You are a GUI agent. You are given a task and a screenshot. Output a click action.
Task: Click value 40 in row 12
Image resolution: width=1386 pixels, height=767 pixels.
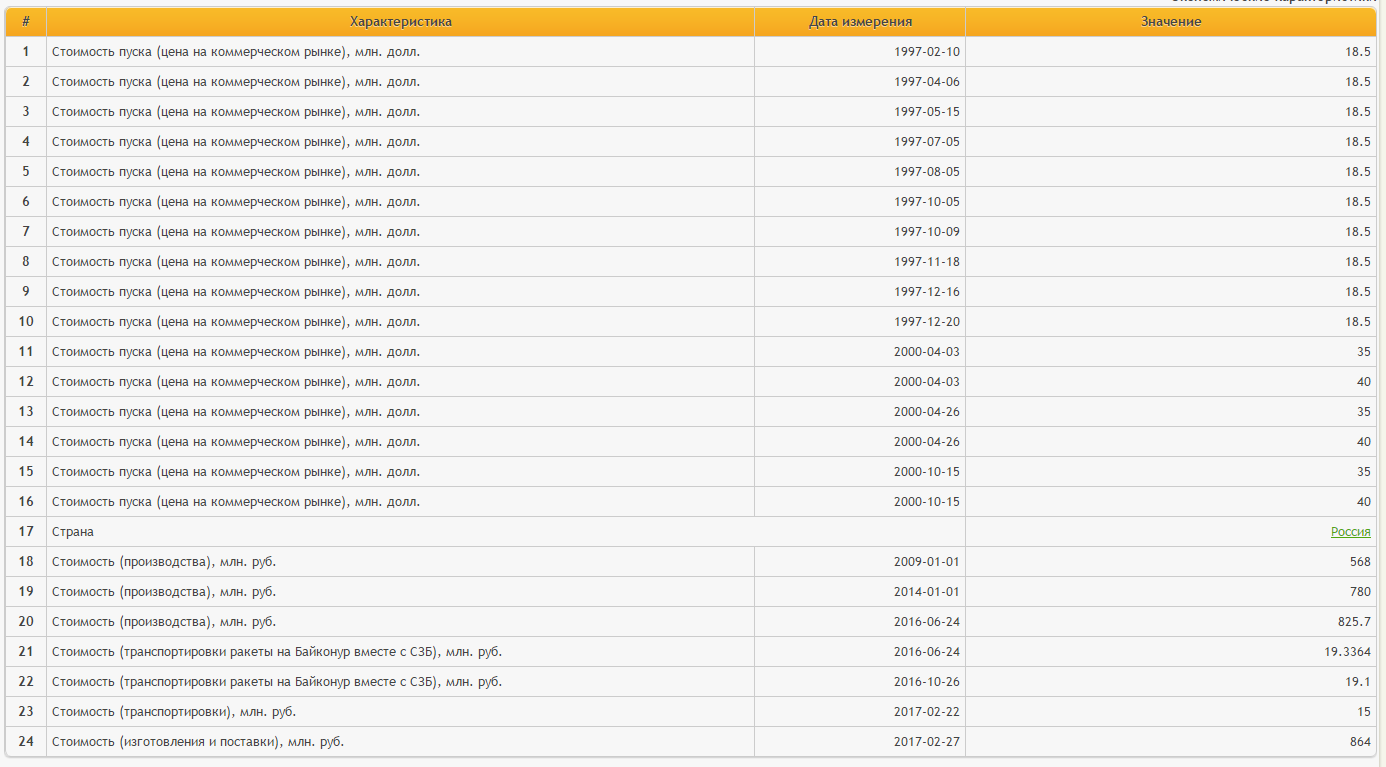(1364, 382)
